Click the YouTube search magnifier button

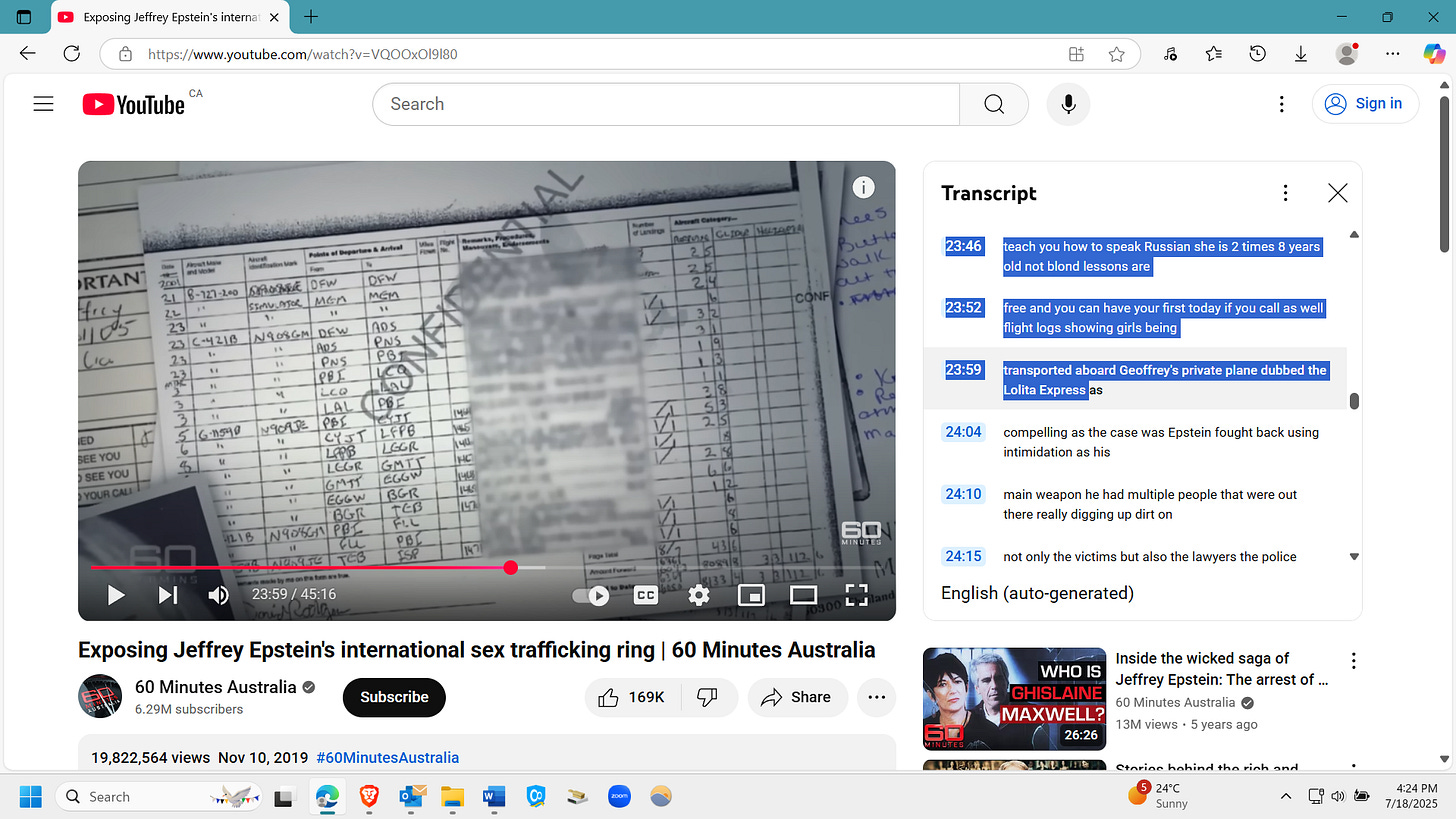point(993,104)
